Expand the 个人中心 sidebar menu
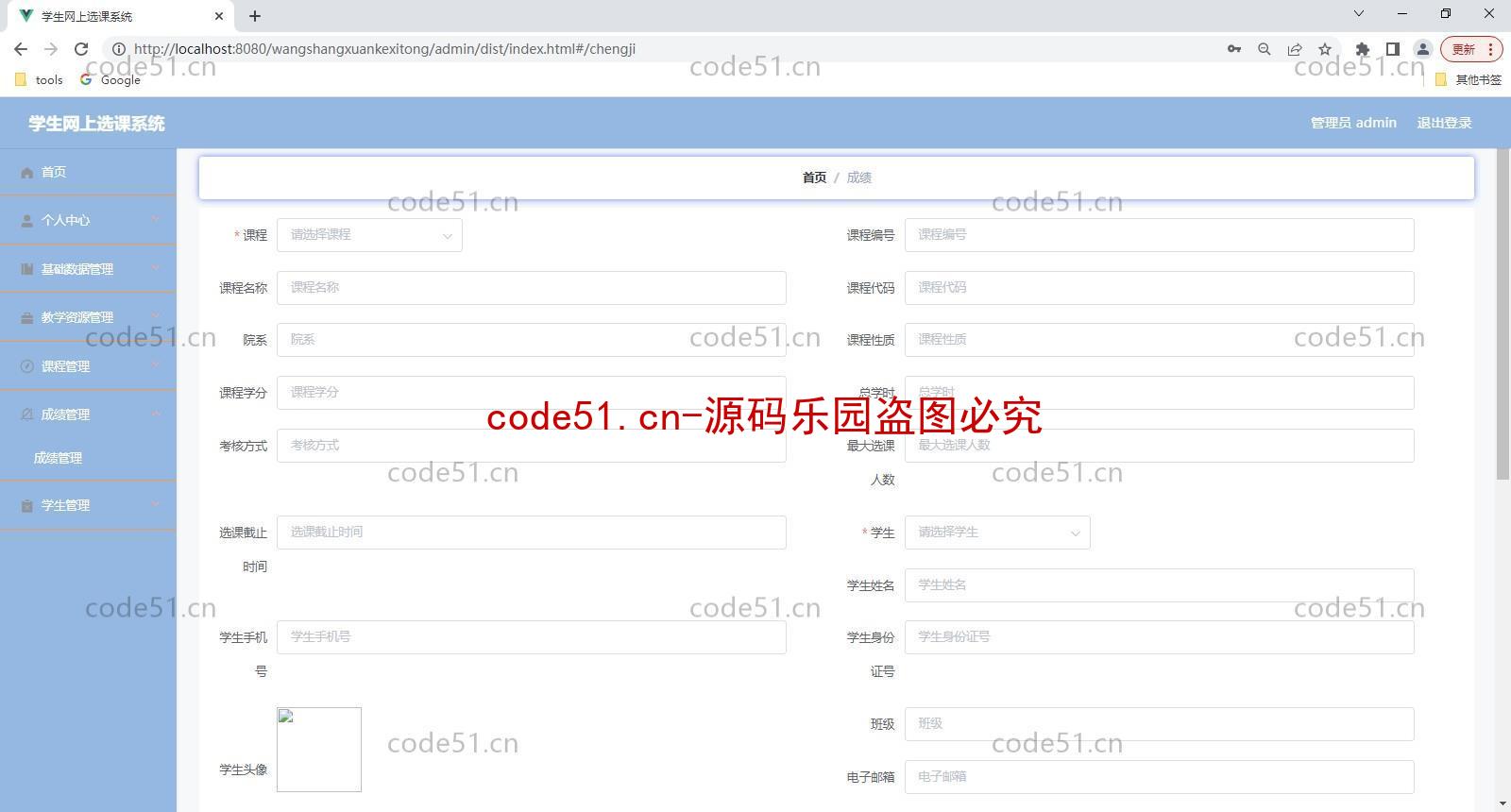Image resolution: width=1511 pixels, height=812 pixels. point(88,221)
